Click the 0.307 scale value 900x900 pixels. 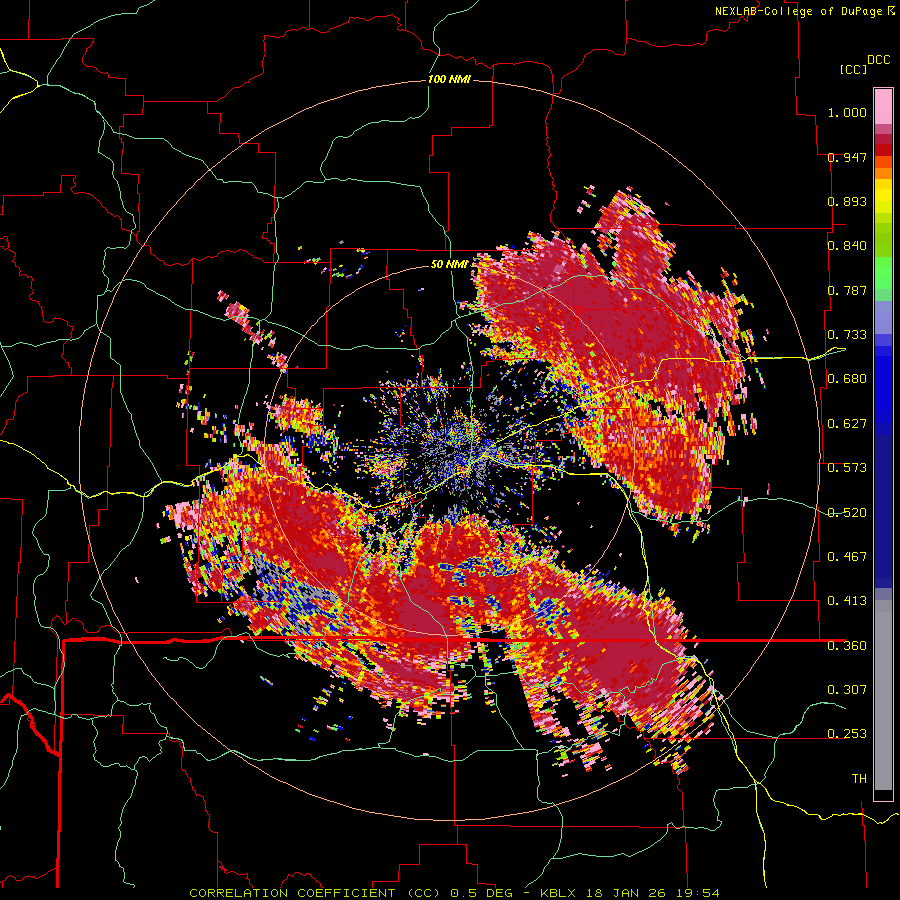point(847,689)
